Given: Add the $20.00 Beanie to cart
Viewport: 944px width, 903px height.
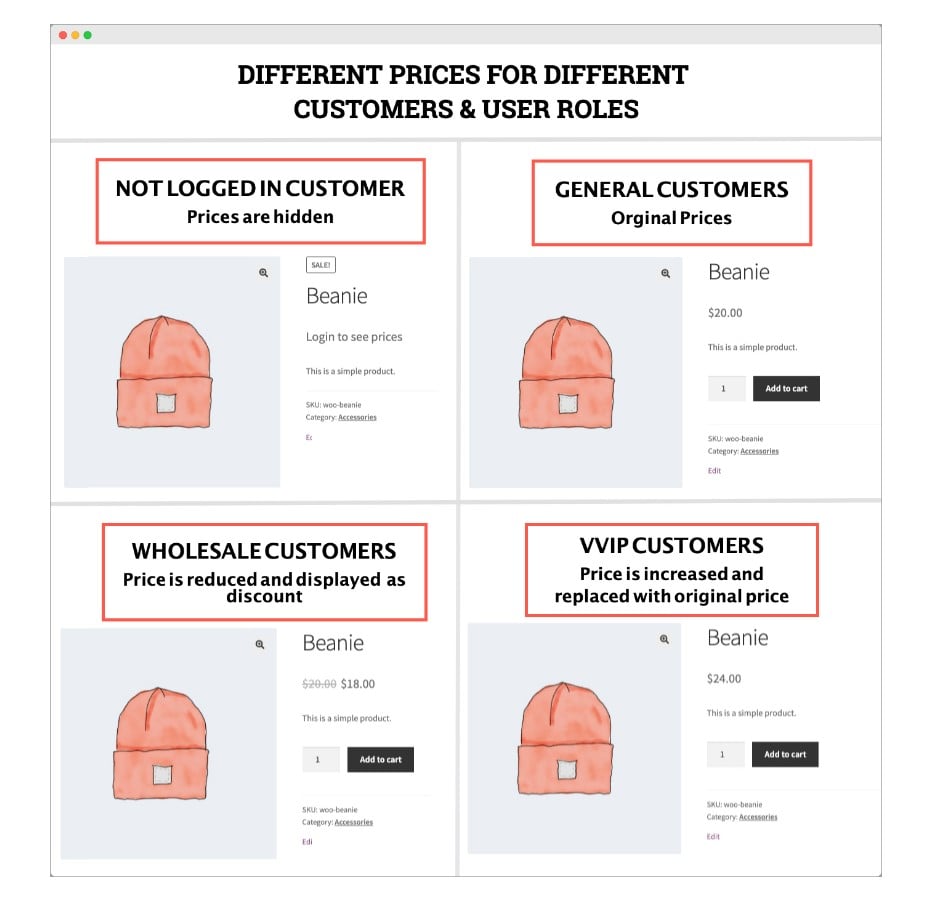Looking at the screenshot, I should pyautogui.click(x=786, y=389).
